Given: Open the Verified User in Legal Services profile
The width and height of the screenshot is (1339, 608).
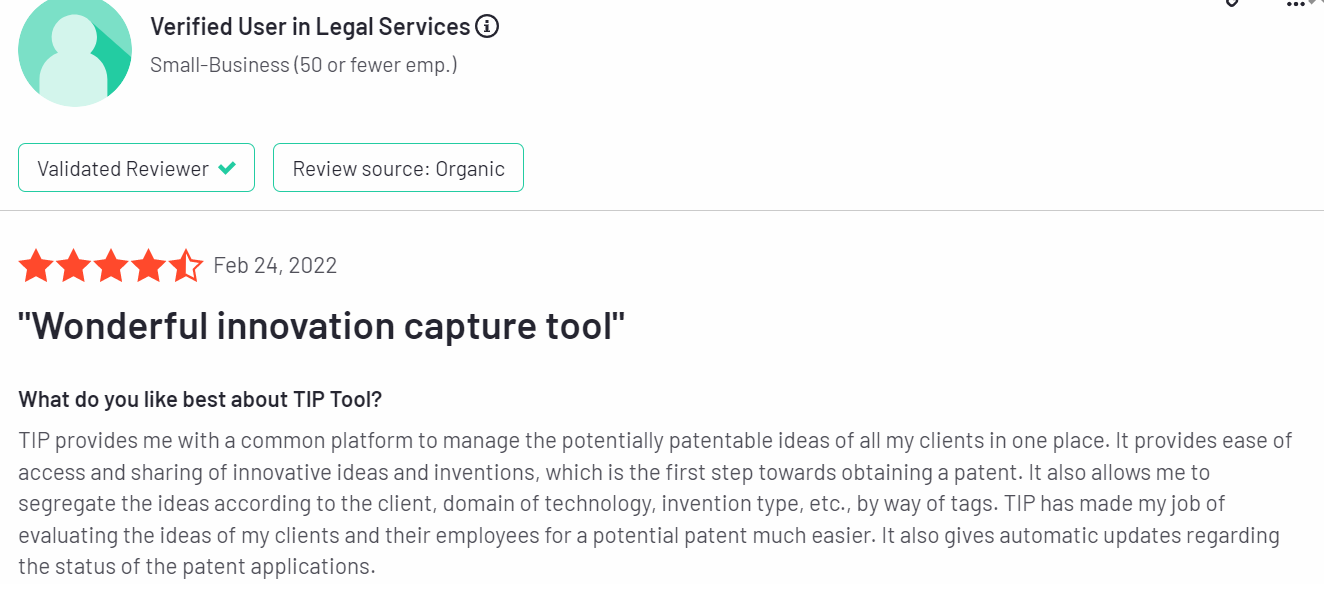Looking at the screenshot, I should (x=310, y=27).
